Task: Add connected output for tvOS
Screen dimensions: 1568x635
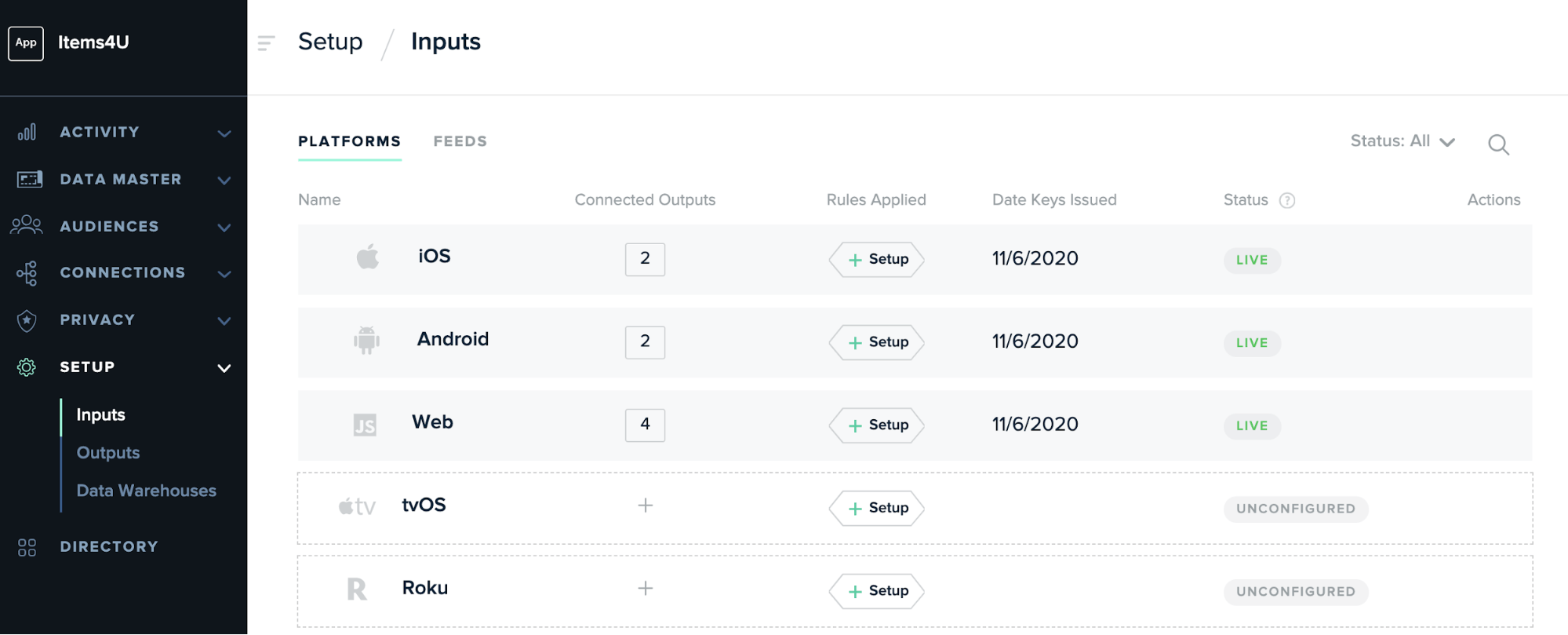Action: [645, 505]
